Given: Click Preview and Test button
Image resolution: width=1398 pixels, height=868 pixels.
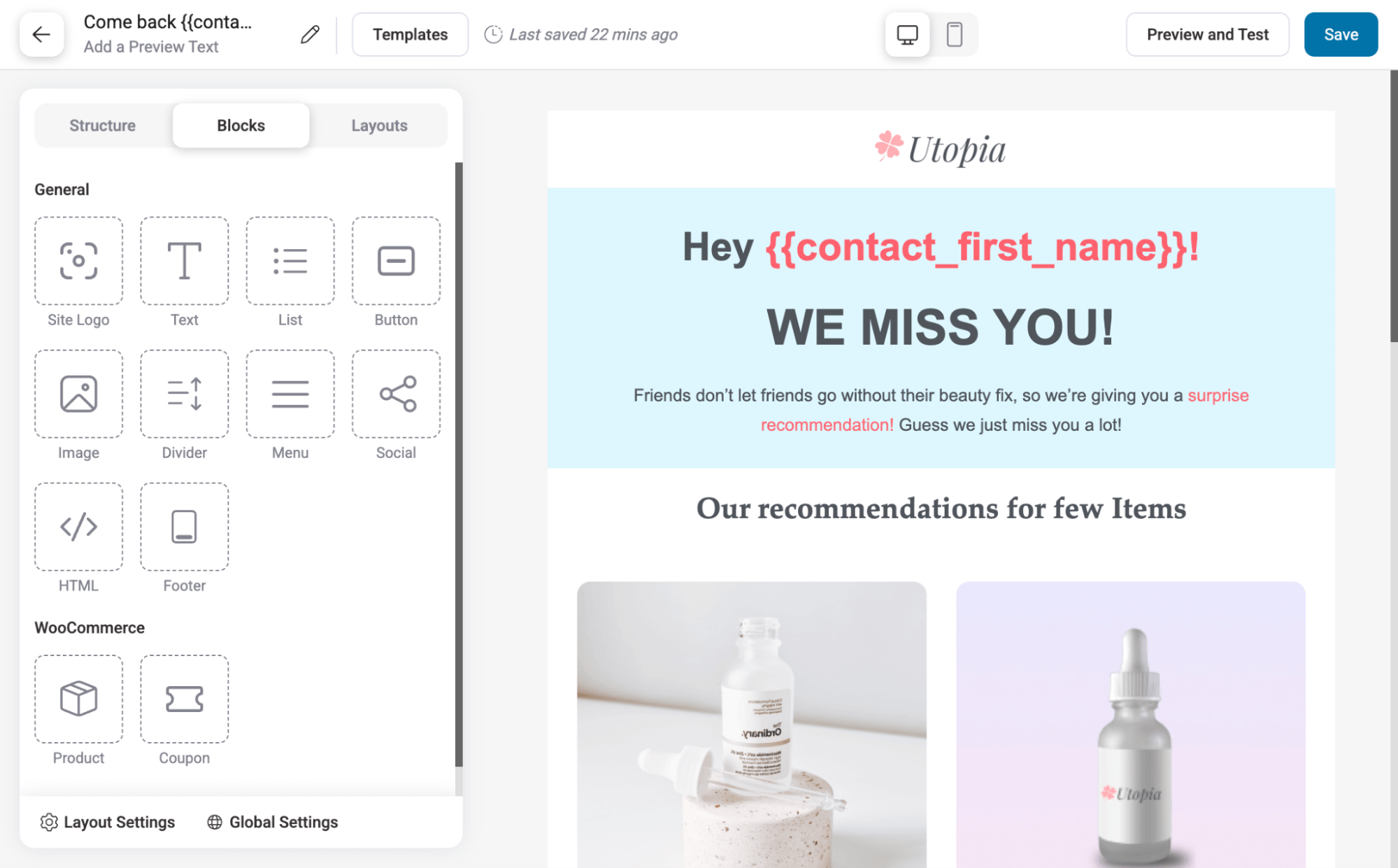Looking at the screenshot, I should coord(1207,35).
